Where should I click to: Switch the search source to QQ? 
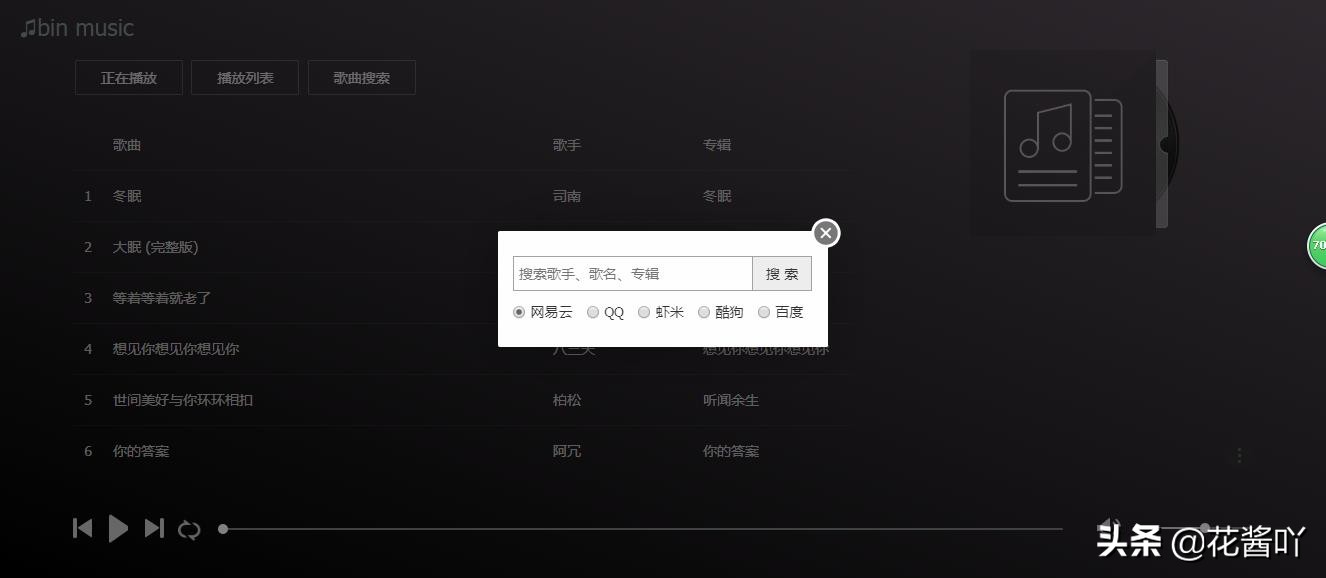click(x=594, y=311)
